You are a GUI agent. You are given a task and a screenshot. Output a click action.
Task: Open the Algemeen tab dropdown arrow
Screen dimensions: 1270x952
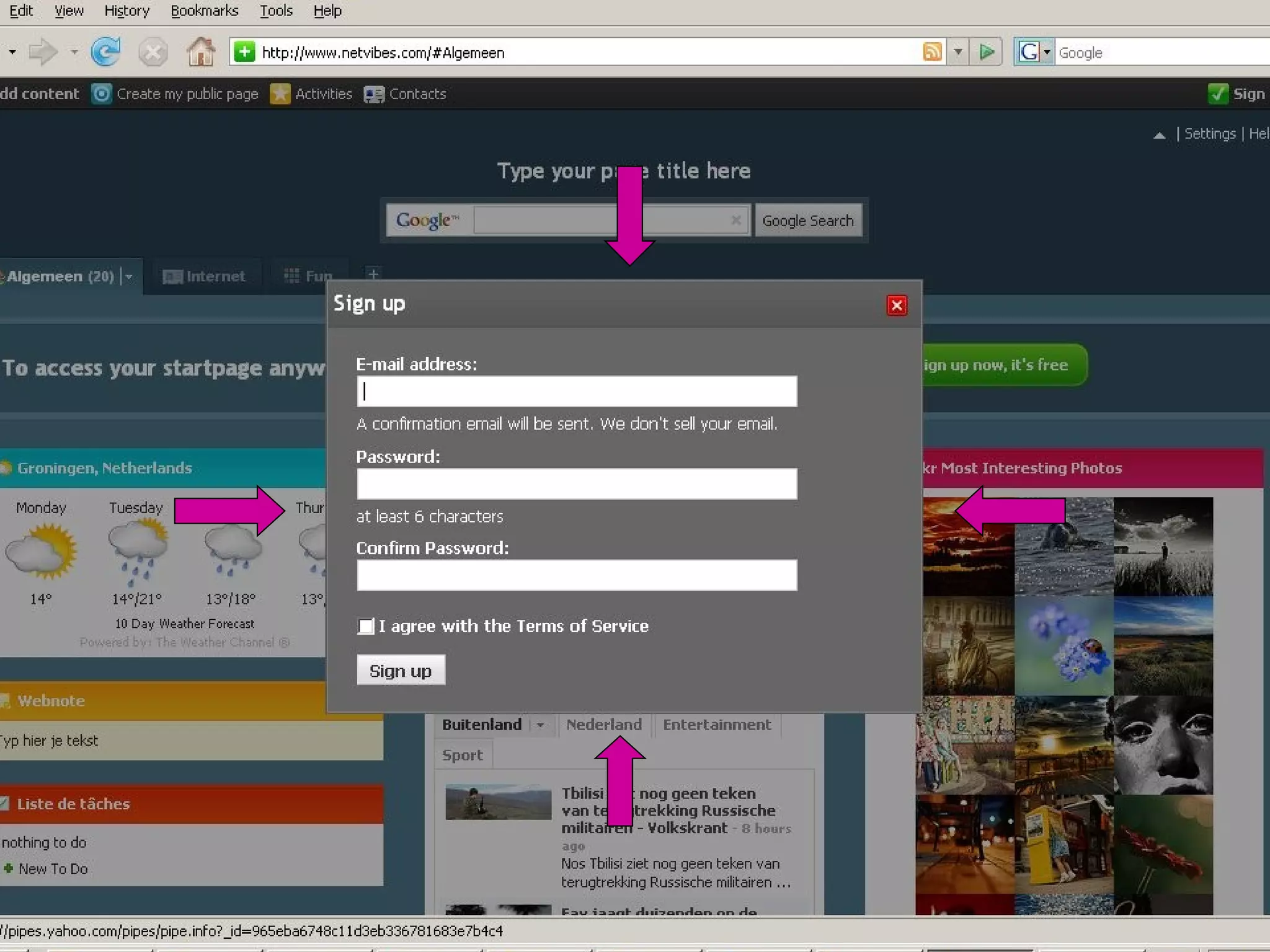point(129,276)
